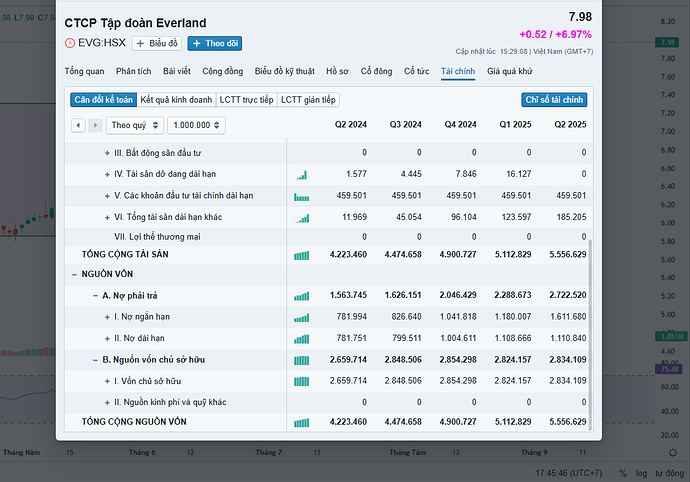Click chart icon for TỔNG CỘNG TÀI SẢN
The image size is (690, 482).
(301, 255)
